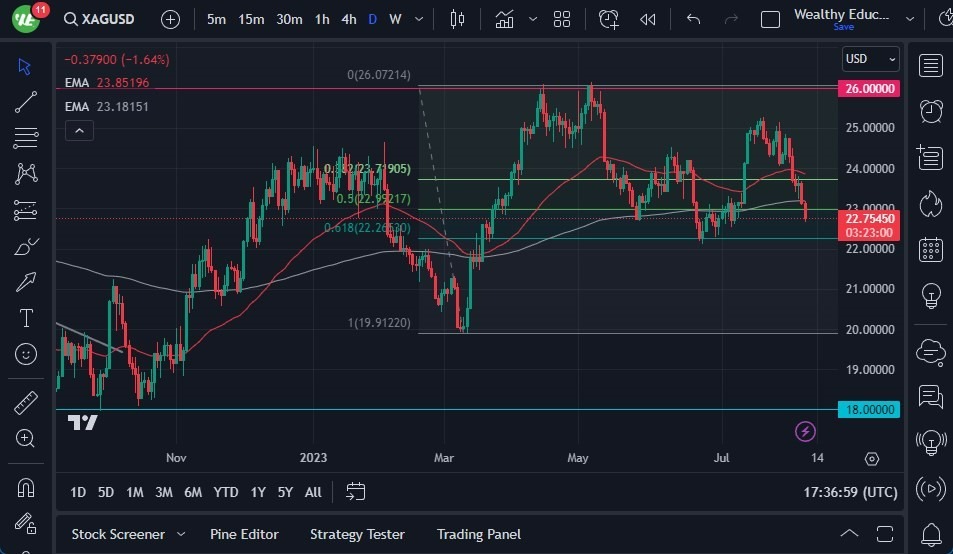The image size is (953, 554).
Task: Select the Text tool in left toolbar
Action: pos(26,318)
